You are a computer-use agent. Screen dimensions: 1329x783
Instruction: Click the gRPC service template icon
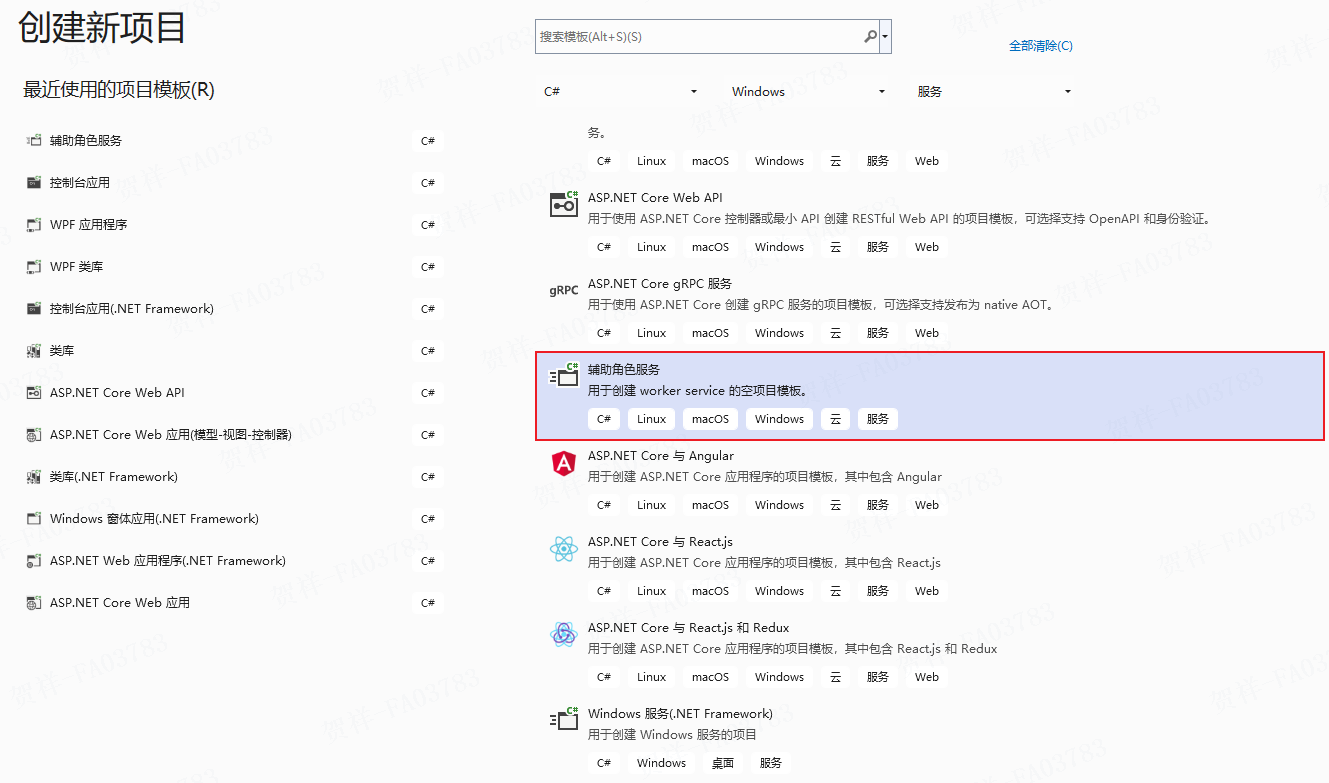tap(563, 290)
